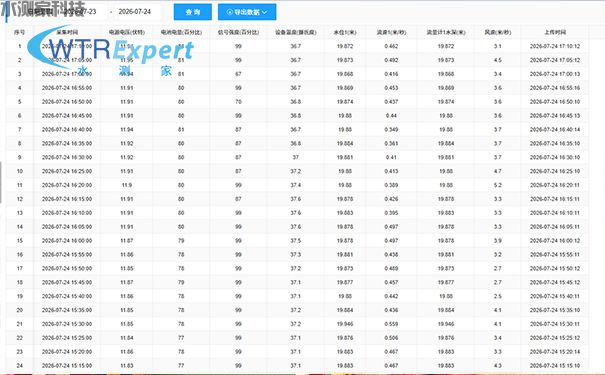This screenshot has width=605, height=375.
Task: Select upload time 2026-07-24 16:50:10
Action: pos(555,102)
